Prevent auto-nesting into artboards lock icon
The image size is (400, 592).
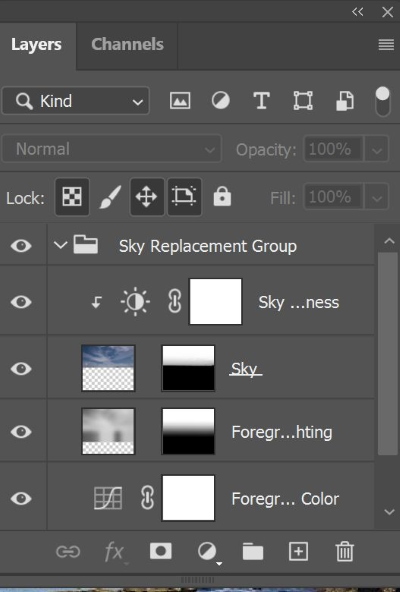pos(184,197)
